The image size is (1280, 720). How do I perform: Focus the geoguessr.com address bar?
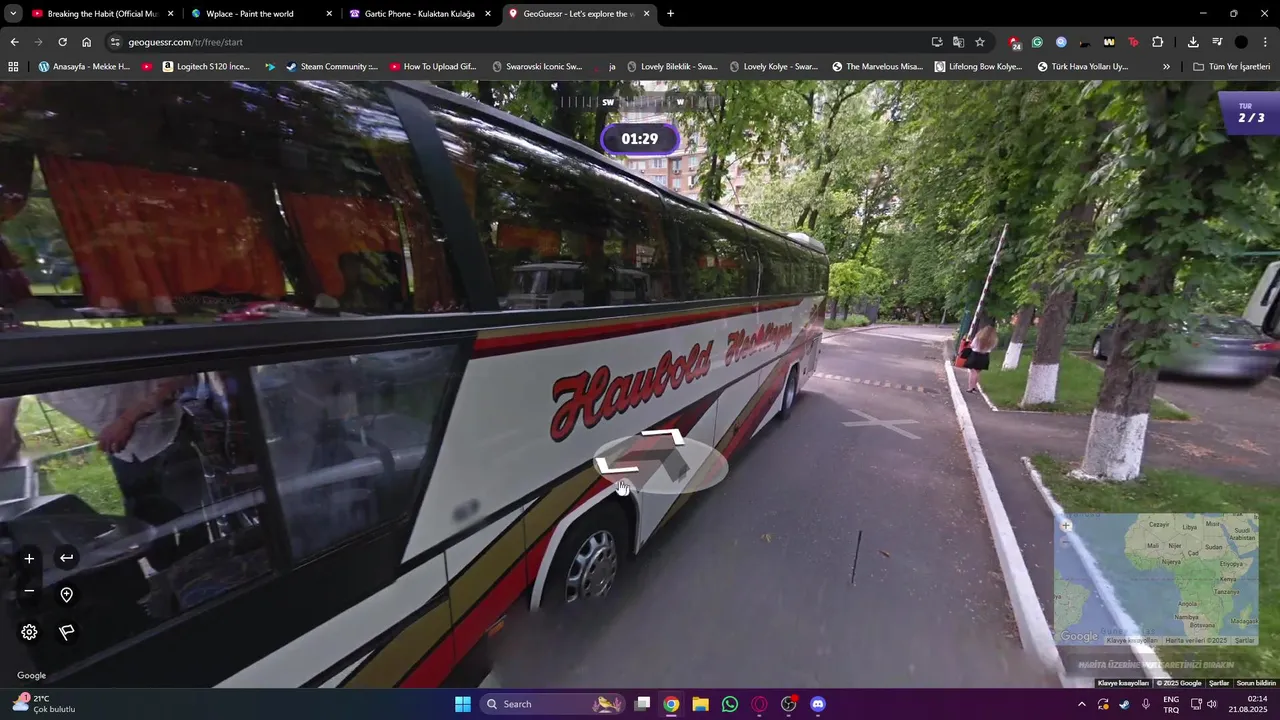520,42
